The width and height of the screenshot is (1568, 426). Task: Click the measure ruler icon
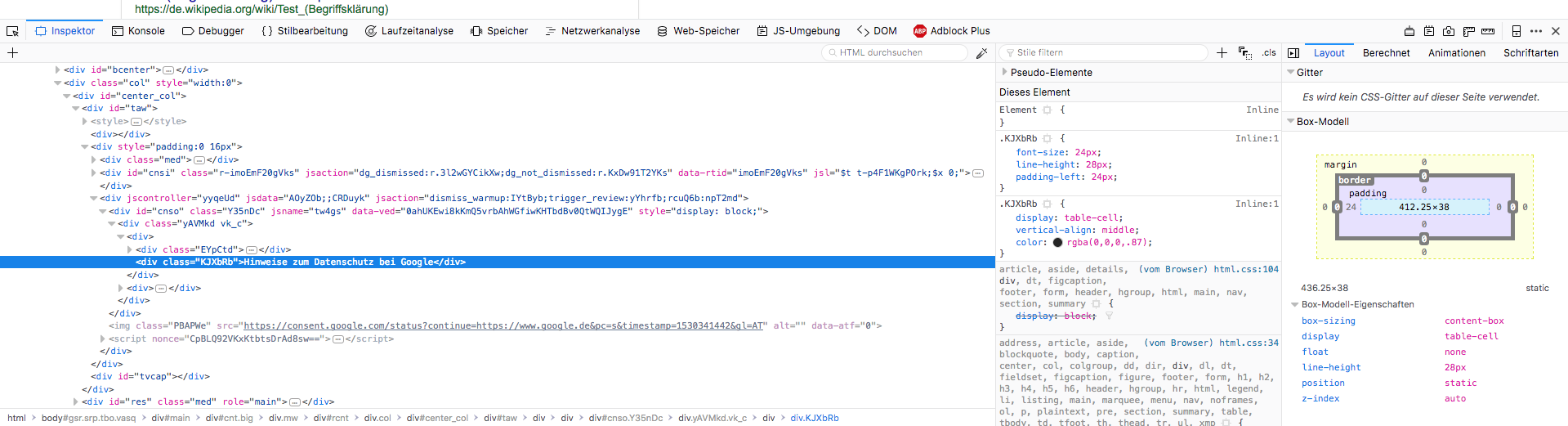[1488, 31]
